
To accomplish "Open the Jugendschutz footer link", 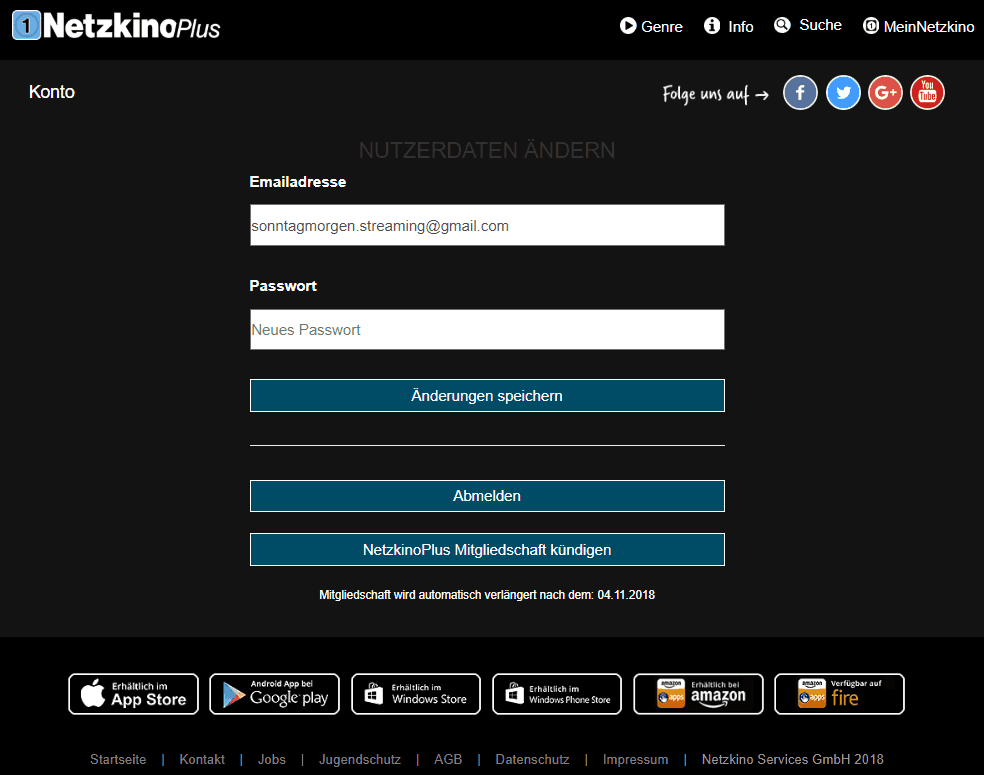I will (x=360, y=759).
